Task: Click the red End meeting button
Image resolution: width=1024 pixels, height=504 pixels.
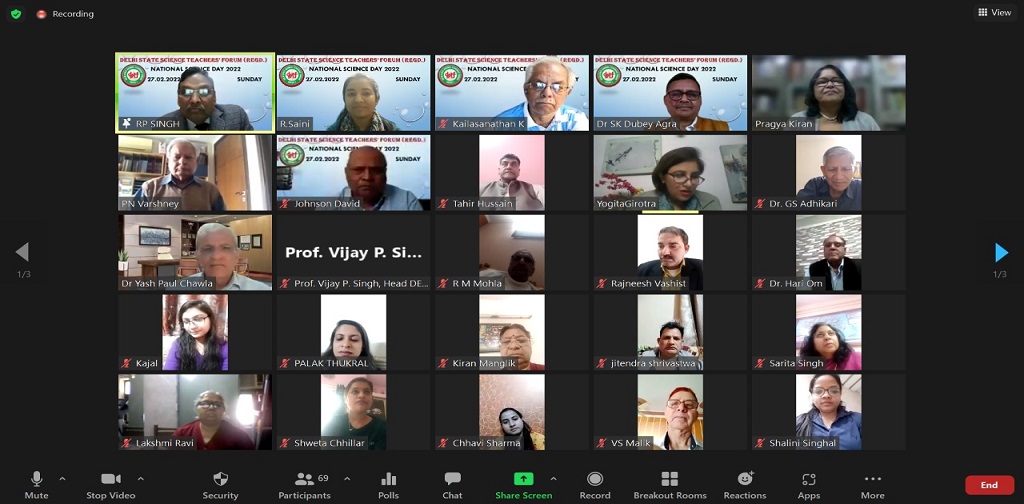Action: pyautogui.click(x=989, y=485)
